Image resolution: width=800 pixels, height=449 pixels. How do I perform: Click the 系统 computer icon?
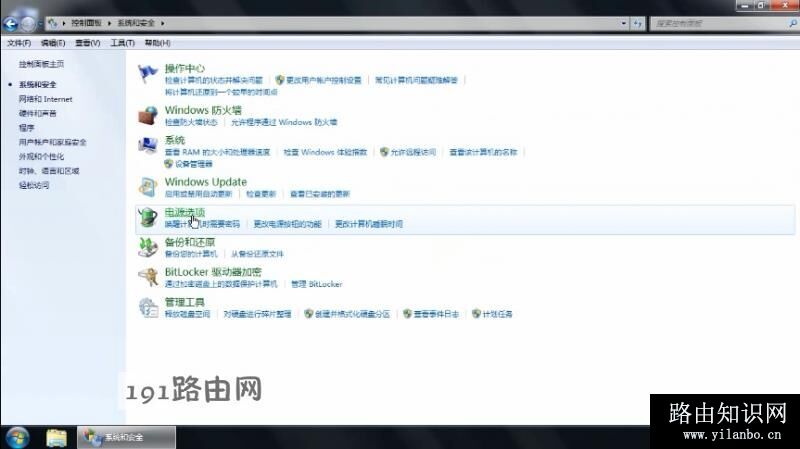(147, 146)
